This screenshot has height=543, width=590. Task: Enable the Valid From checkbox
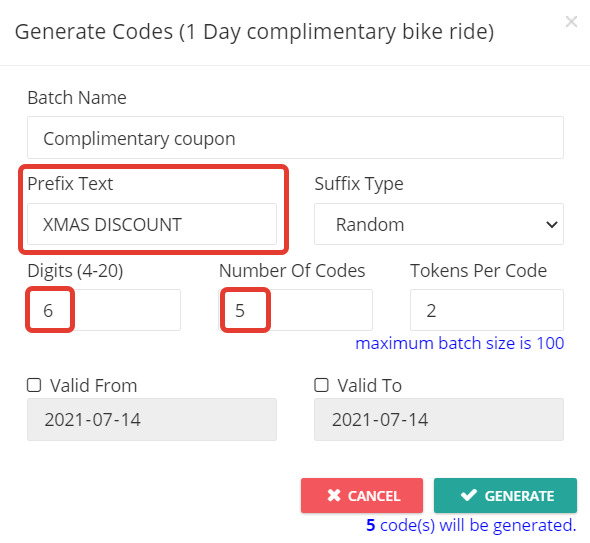tap(34, 385)
